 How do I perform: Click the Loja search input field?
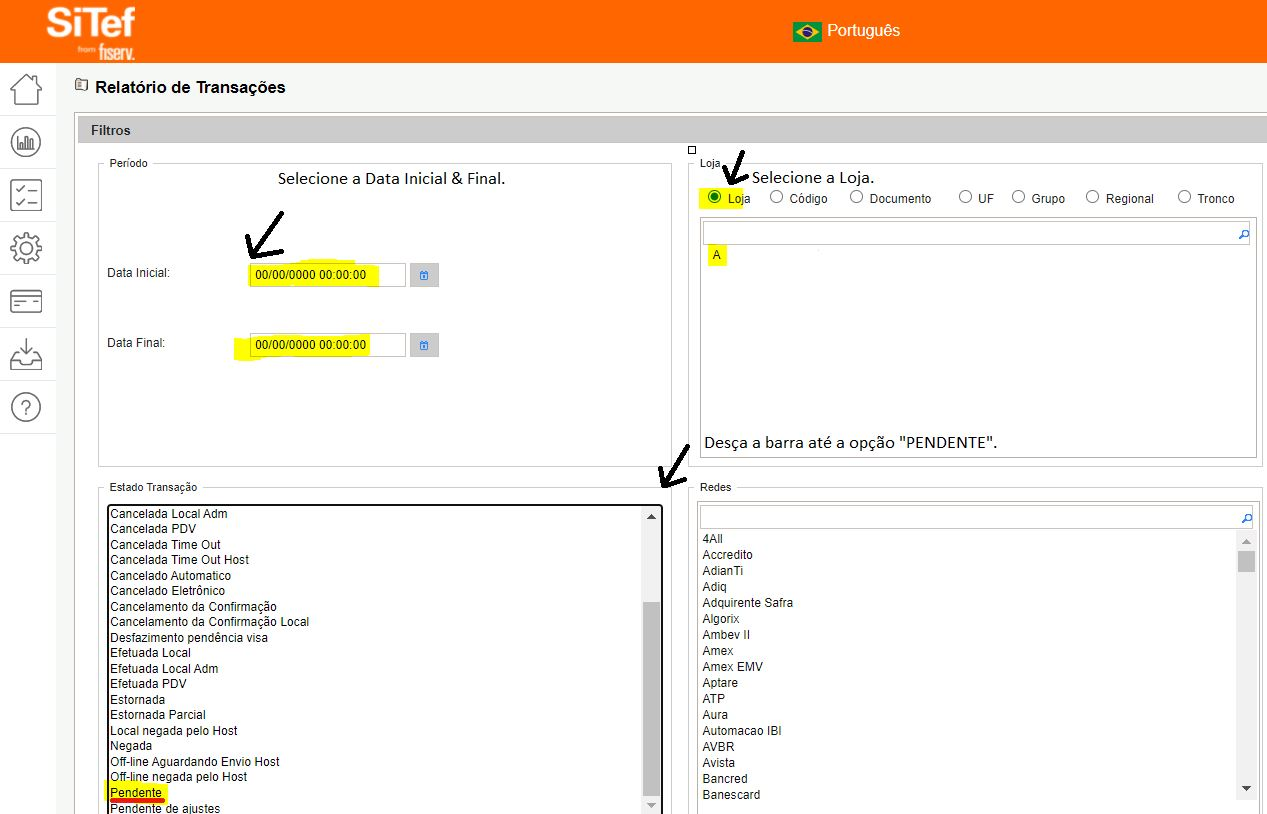968,234
